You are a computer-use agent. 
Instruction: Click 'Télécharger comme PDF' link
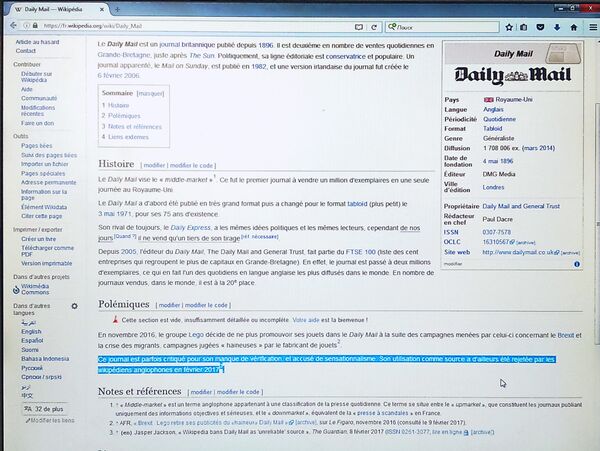coord(47,251)
